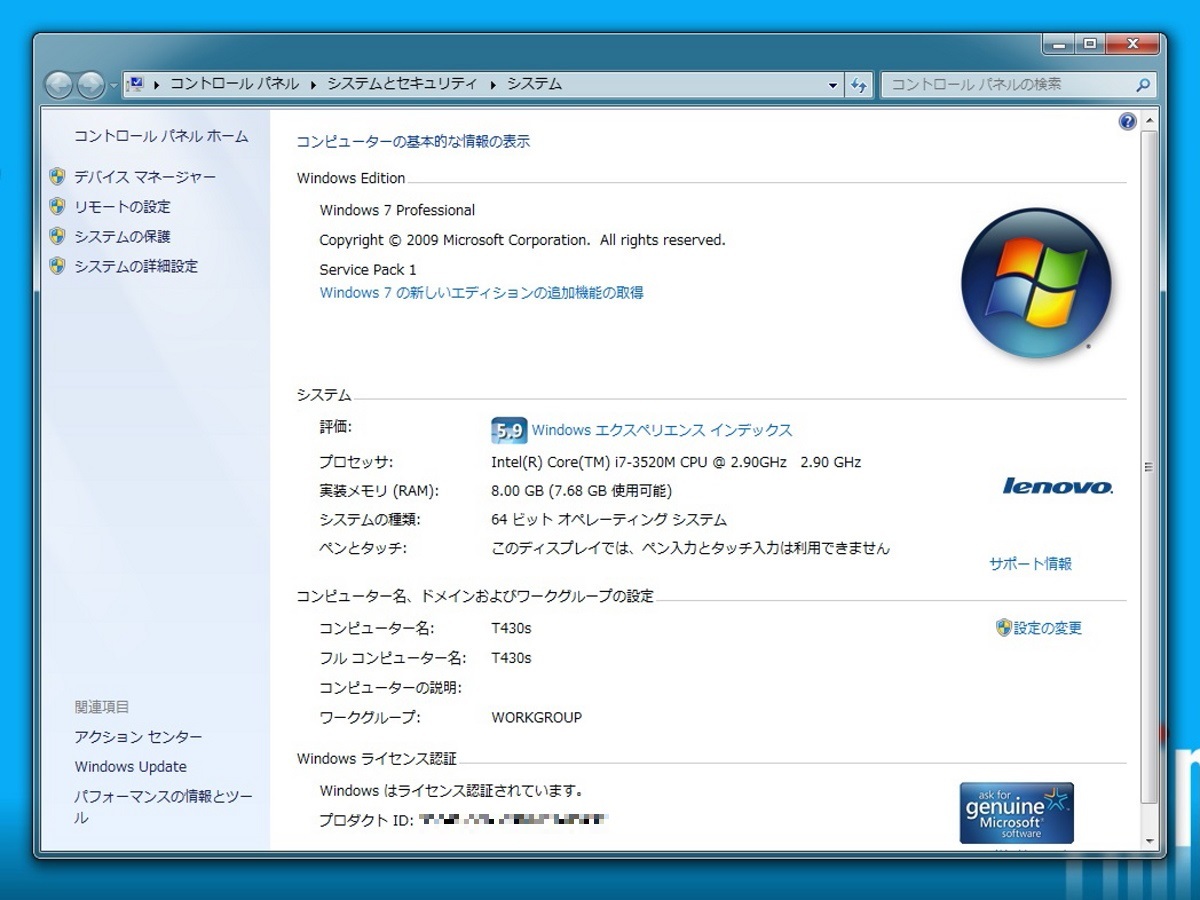Click 64 ビット オペレーティング システム text
Image resolution: width=1200 pixels, height=900 pixels.
click(609, 520)
